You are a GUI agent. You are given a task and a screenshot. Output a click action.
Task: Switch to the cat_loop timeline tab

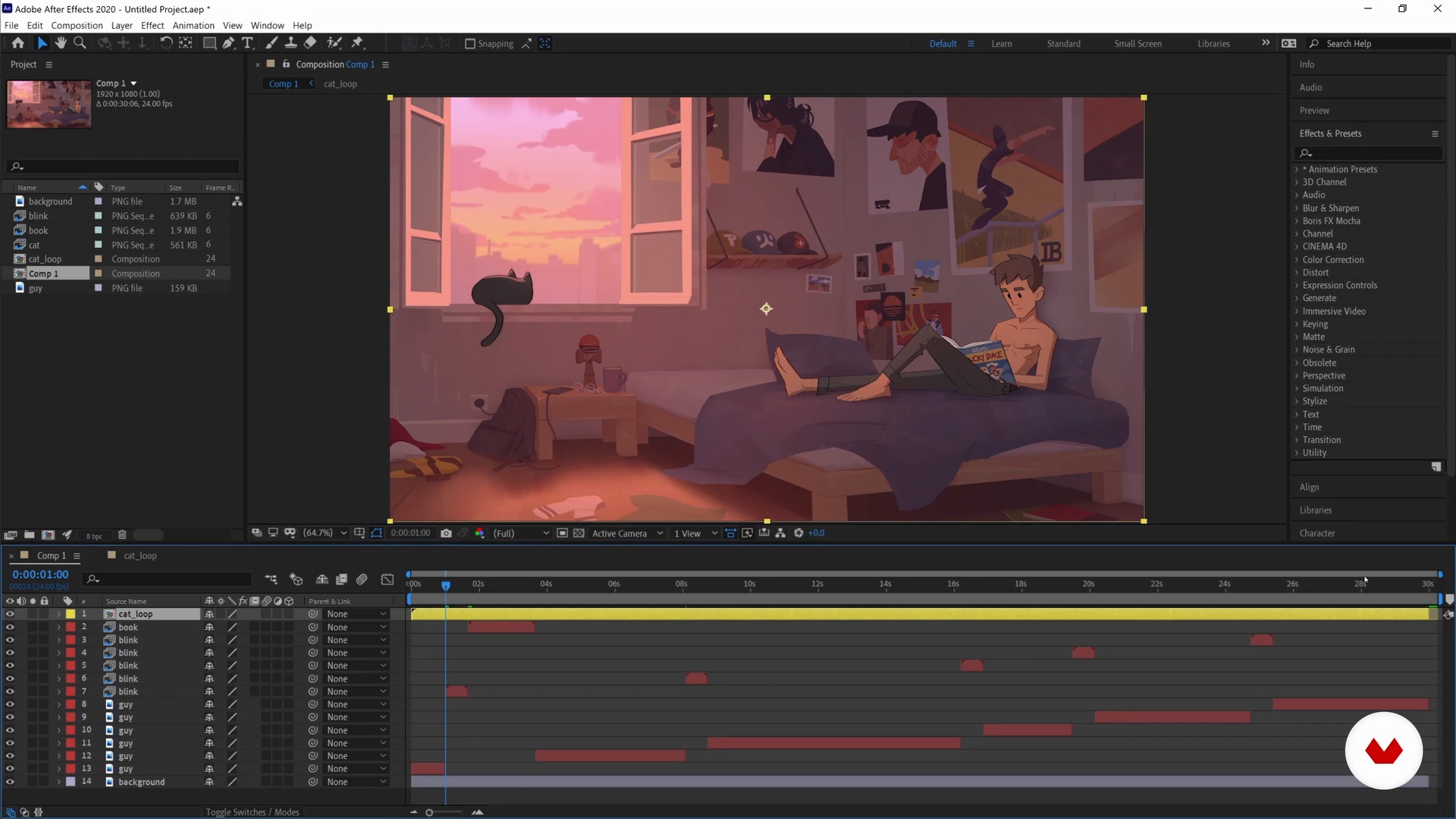tap(140, 556)
